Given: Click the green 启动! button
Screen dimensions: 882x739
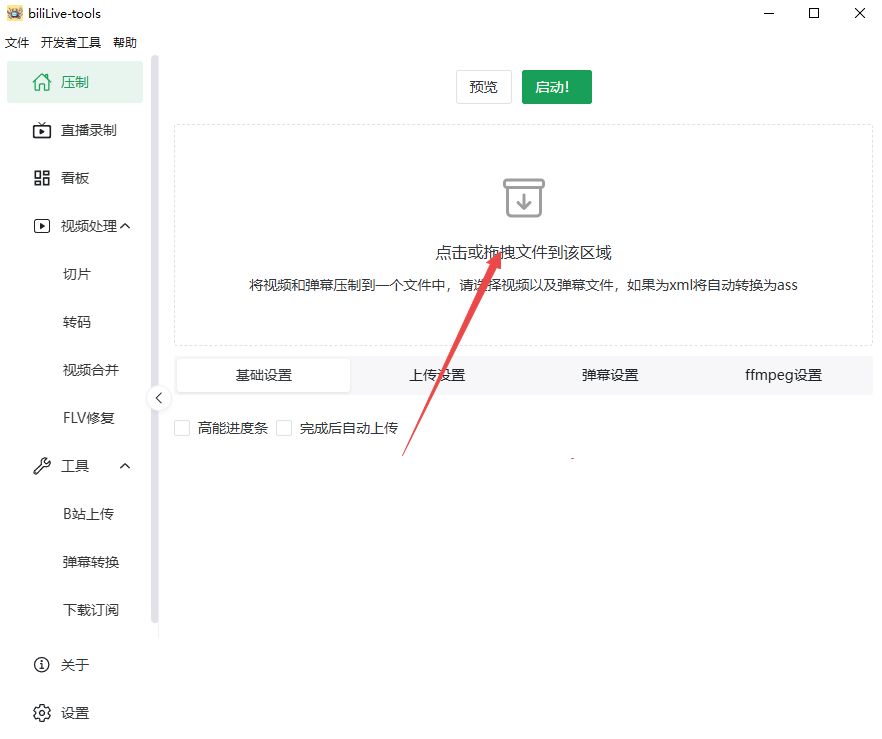Looking at the screenshot, I should pyautogui.click(x=556, y=87).
